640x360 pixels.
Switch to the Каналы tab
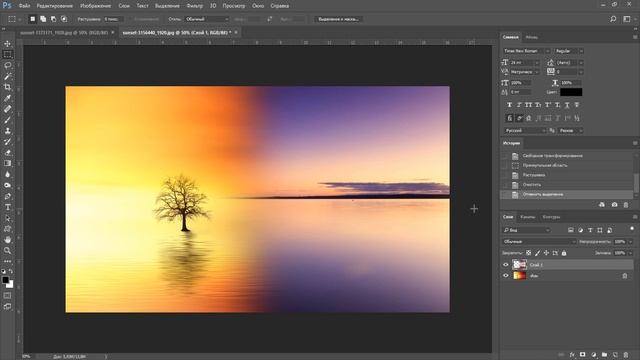click(x=527, y=217)
